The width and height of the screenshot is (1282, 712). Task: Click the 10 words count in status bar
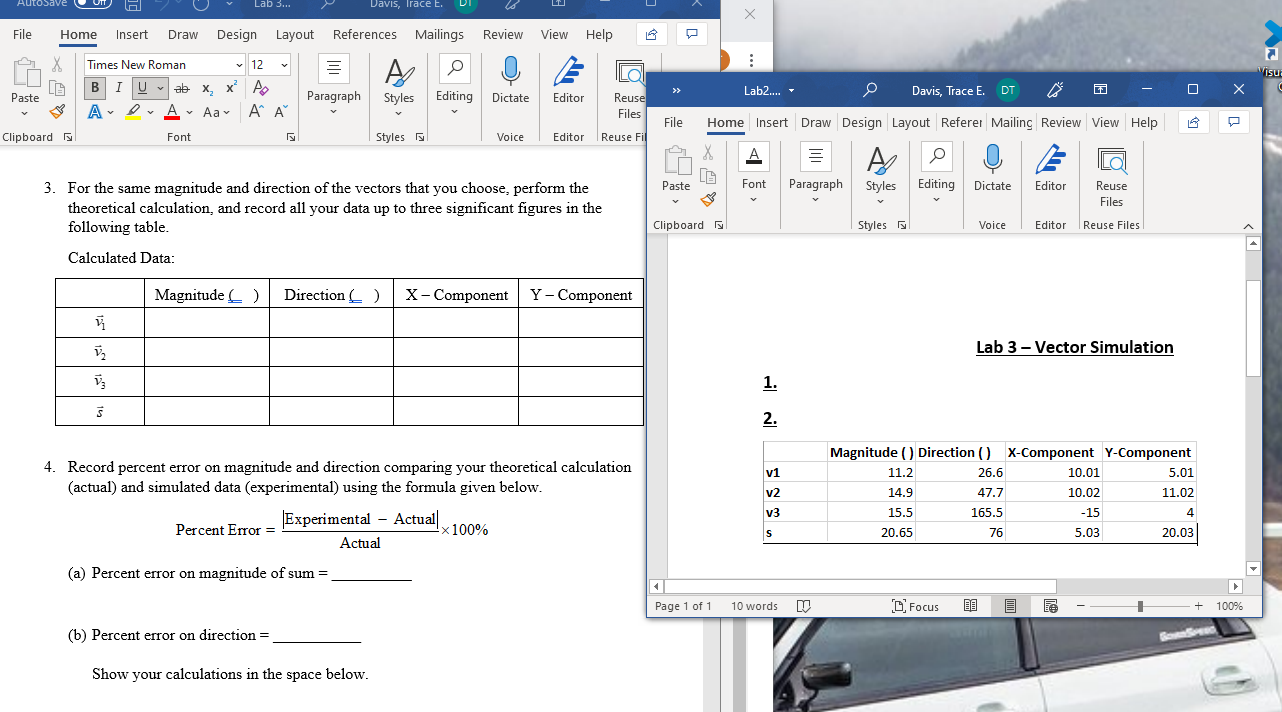(754, 606)
